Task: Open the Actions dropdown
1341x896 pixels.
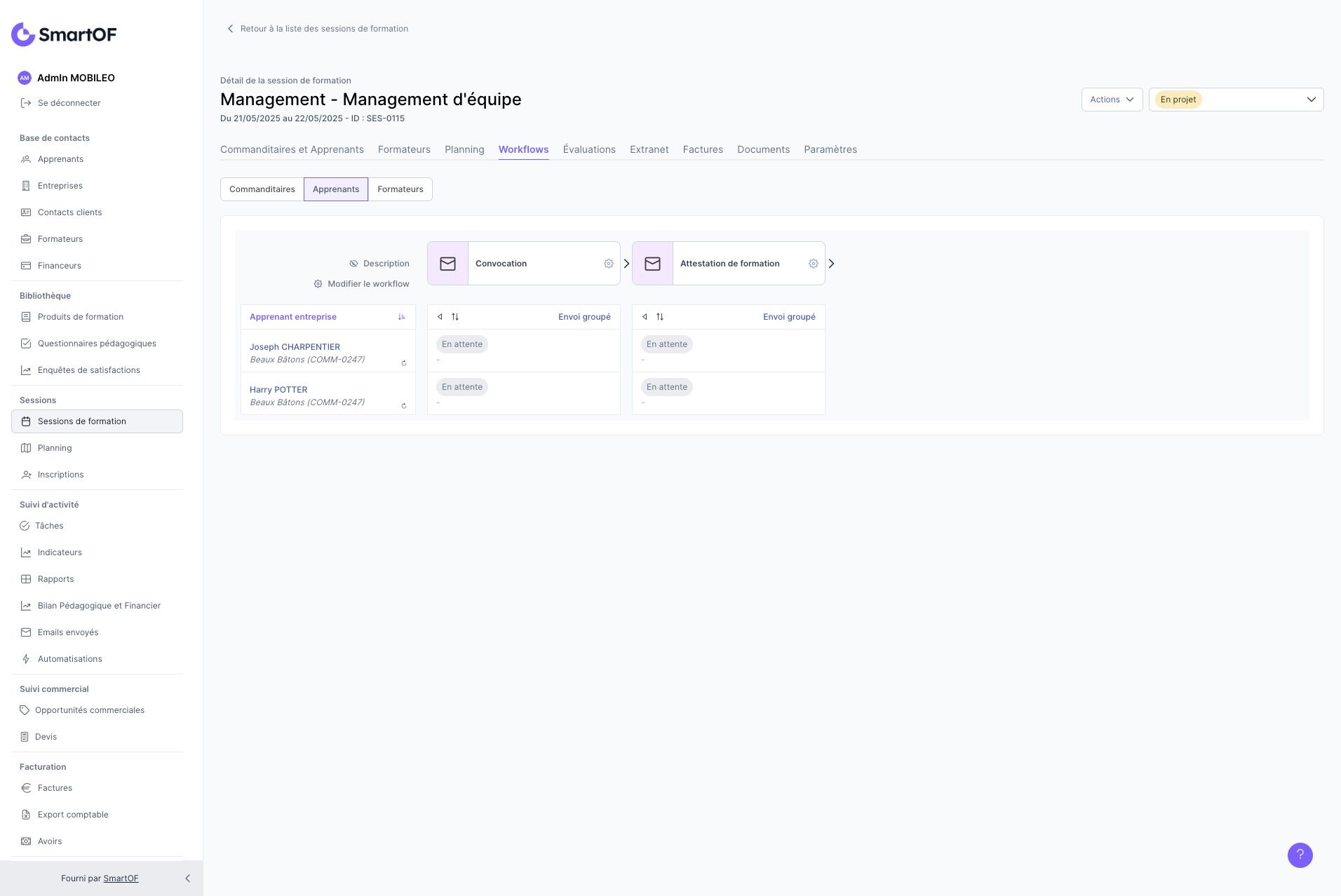Action: pyautogui.click(x=1112, y=100)
